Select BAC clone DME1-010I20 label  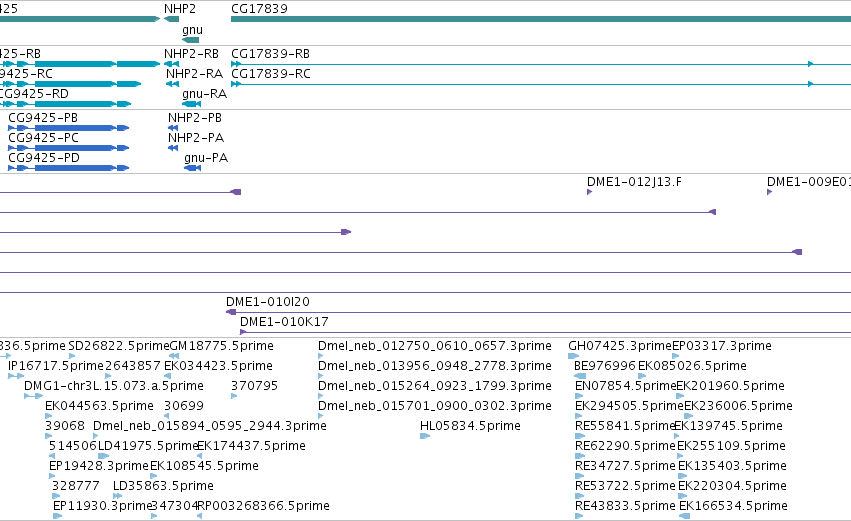pos(268,302)
